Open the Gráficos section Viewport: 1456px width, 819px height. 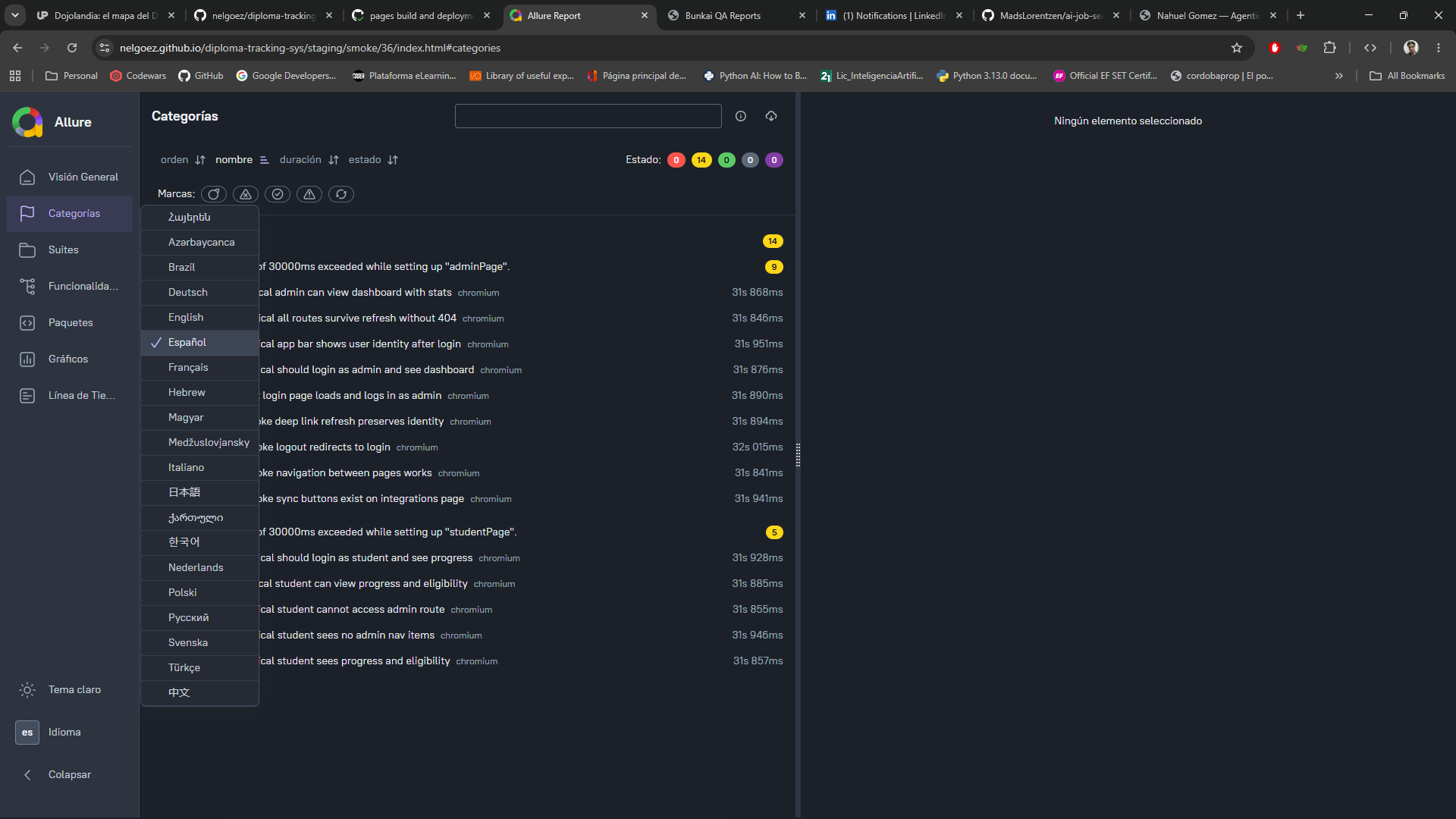[69, 359]
